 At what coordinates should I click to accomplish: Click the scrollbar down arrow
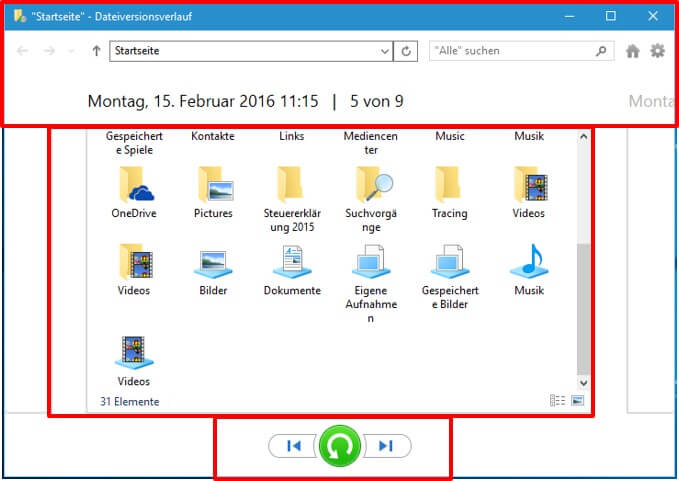click(x=583, y=383)
